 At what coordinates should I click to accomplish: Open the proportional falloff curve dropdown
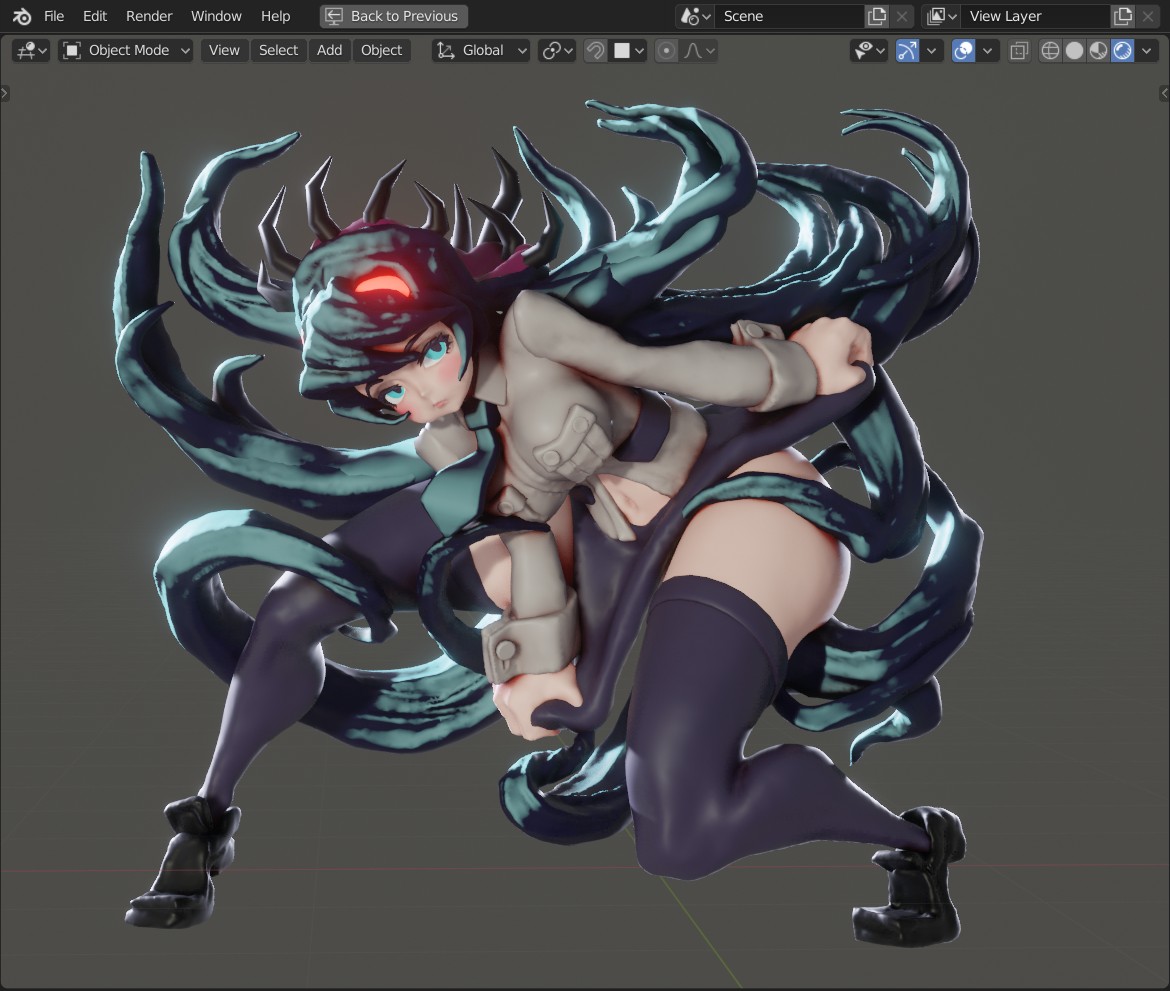(698, 50)
